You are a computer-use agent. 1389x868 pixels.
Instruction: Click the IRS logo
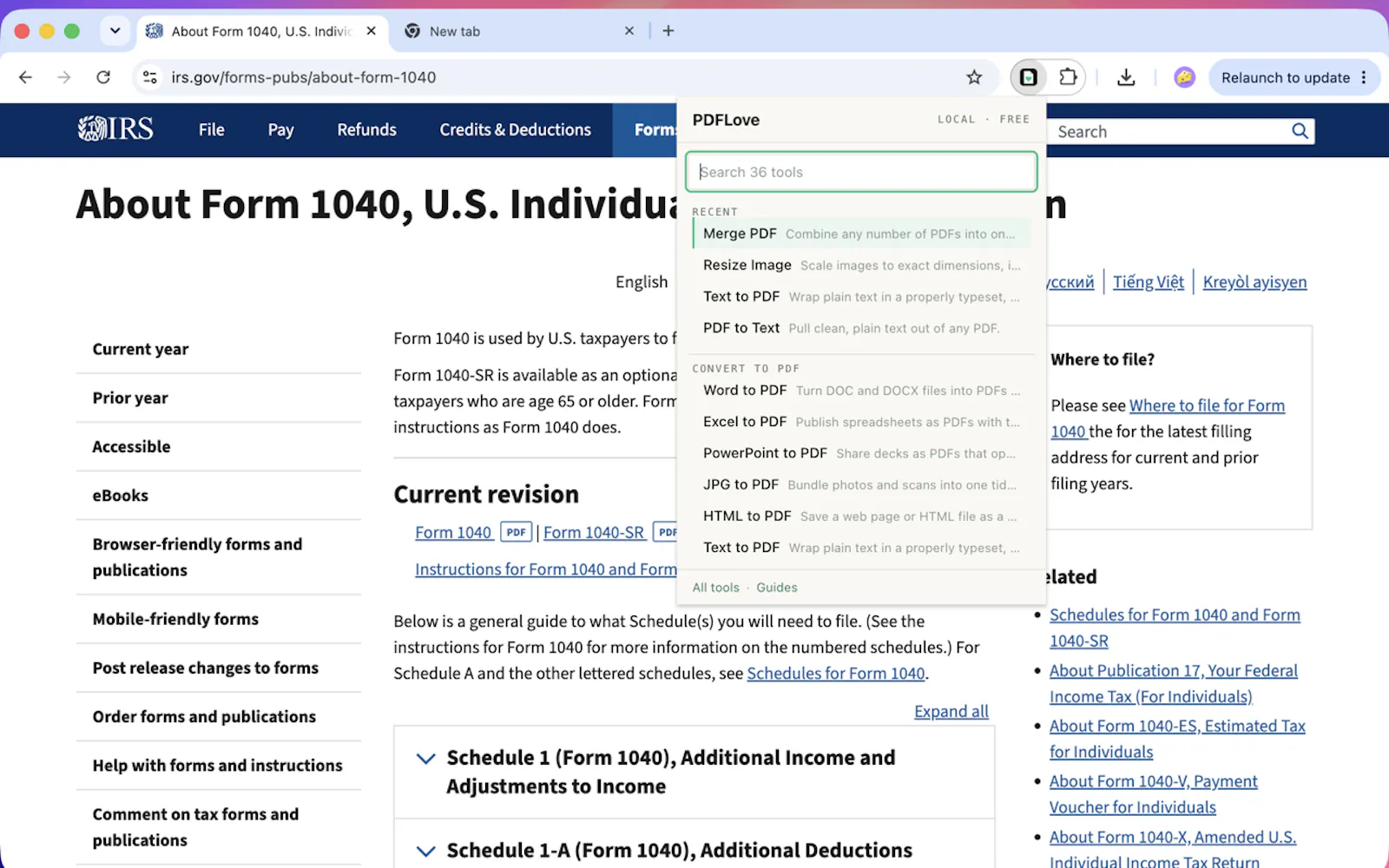click(x=115, y=129)
